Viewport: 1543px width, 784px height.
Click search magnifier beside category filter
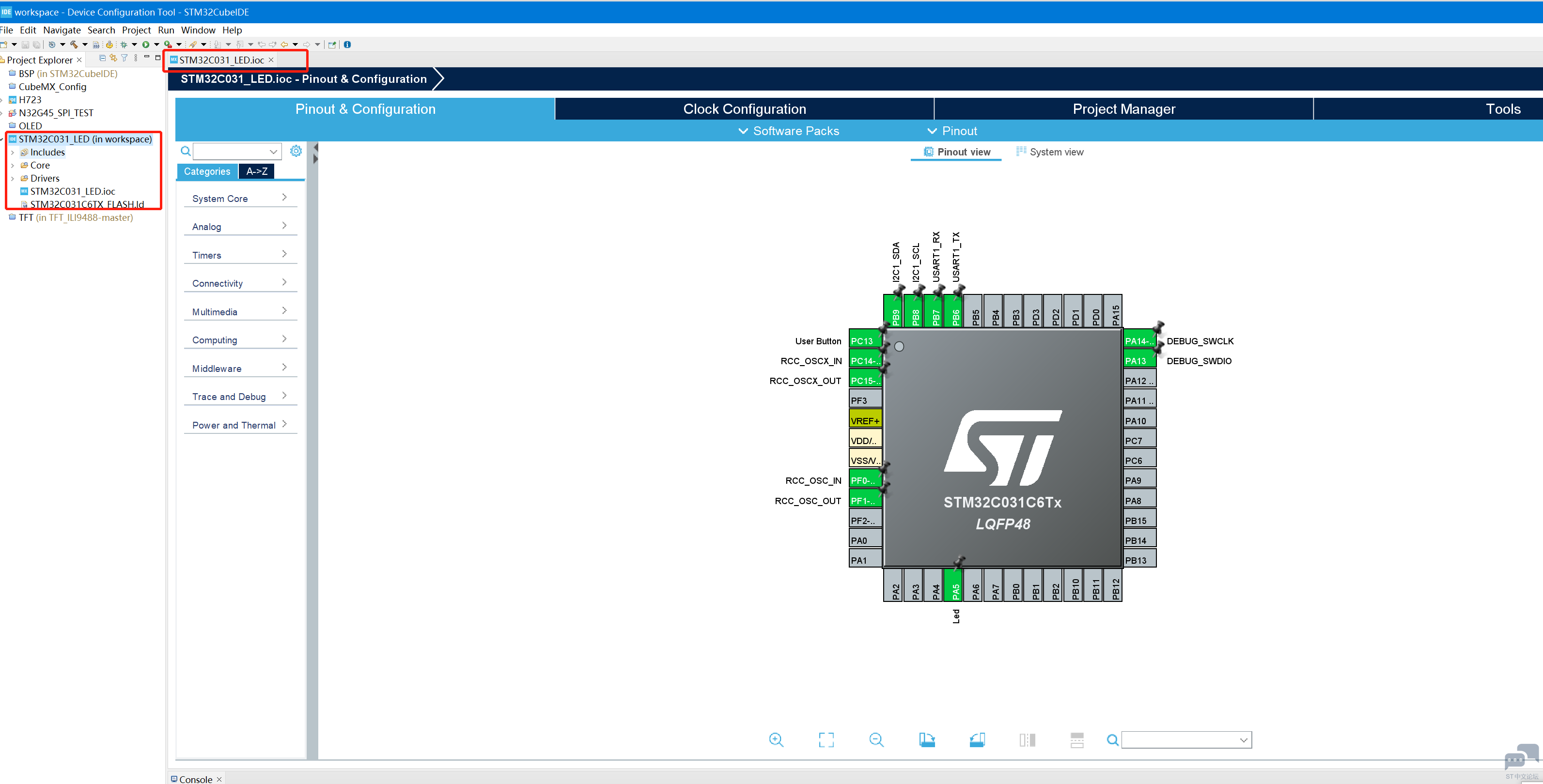click(x=186, y=151)
